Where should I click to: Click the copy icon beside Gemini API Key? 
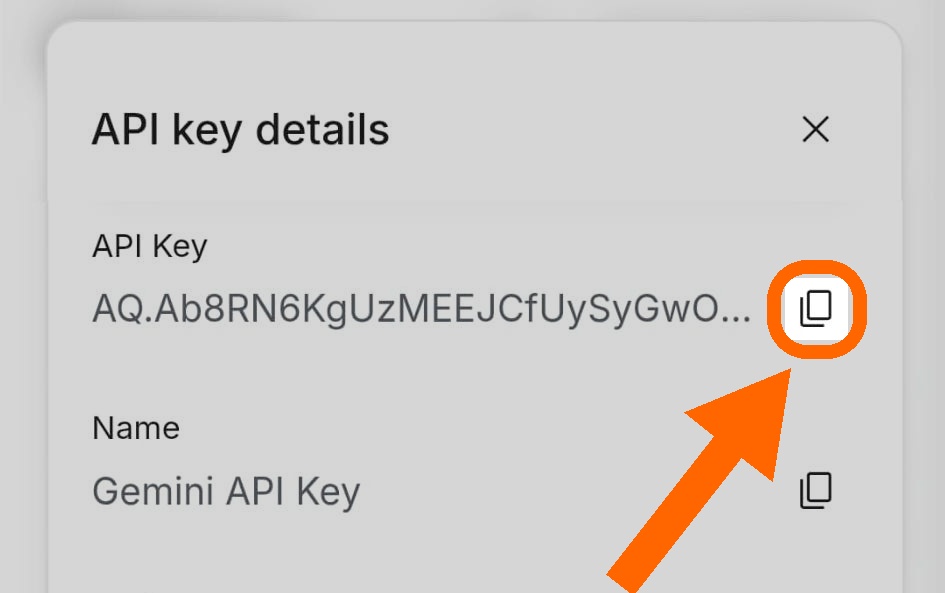pyautogui.click(x=816, y=490)
